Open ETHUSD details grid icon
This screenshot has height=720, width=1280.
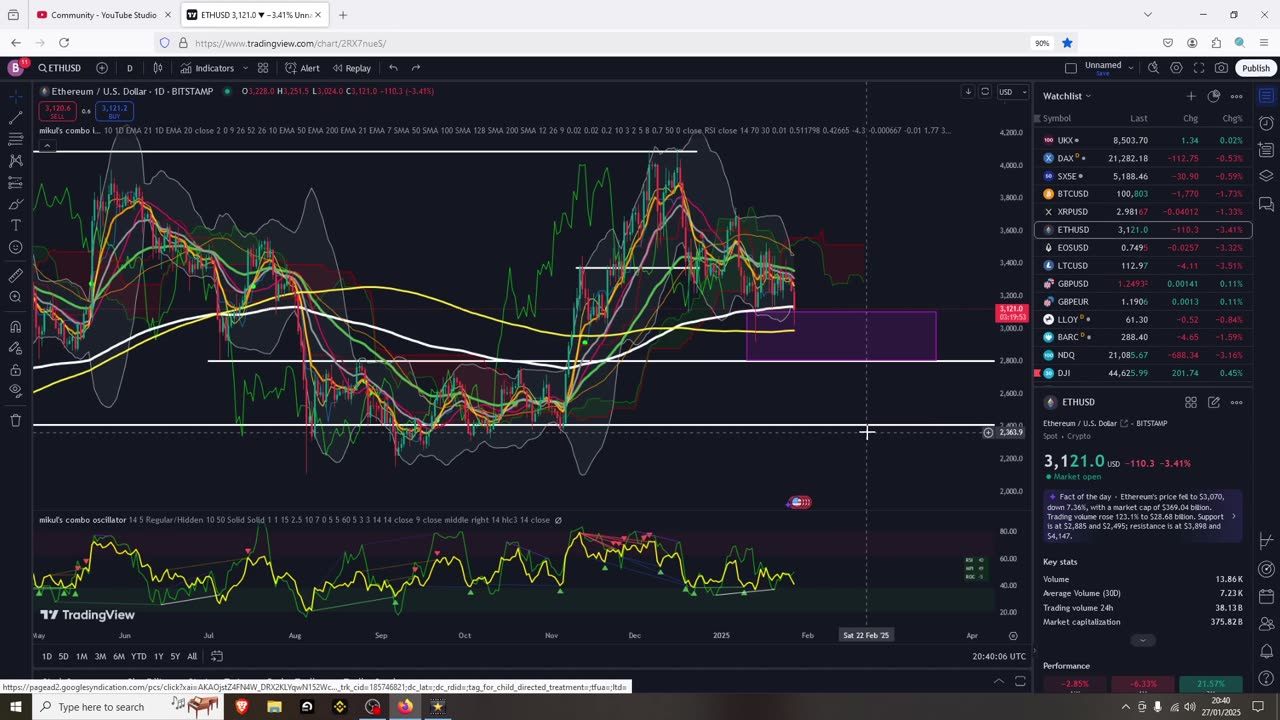[1191, 402]
